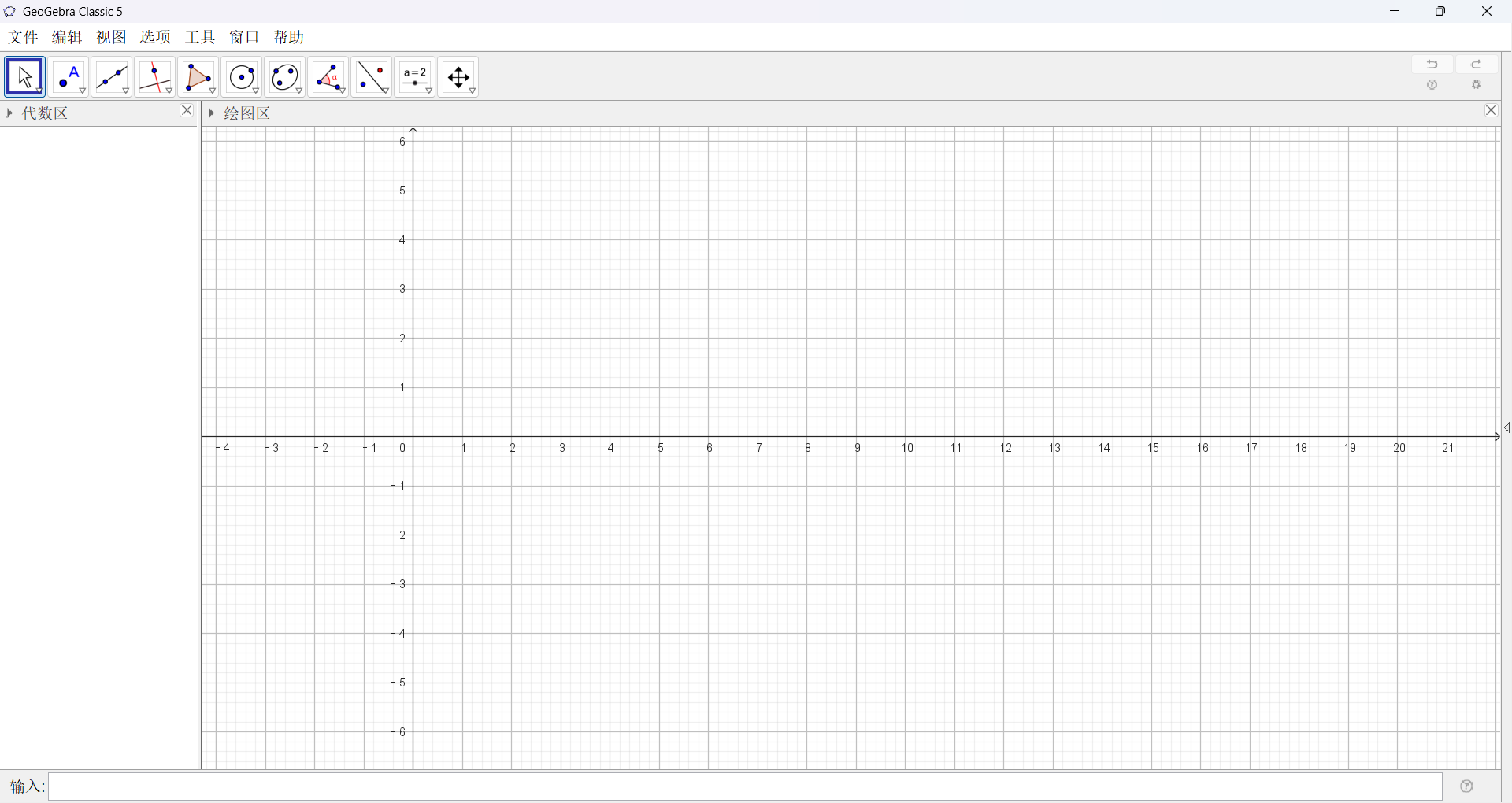Click x-axis label 10
This screenshot has width=1512, height=803.
[x=907, y=448]
